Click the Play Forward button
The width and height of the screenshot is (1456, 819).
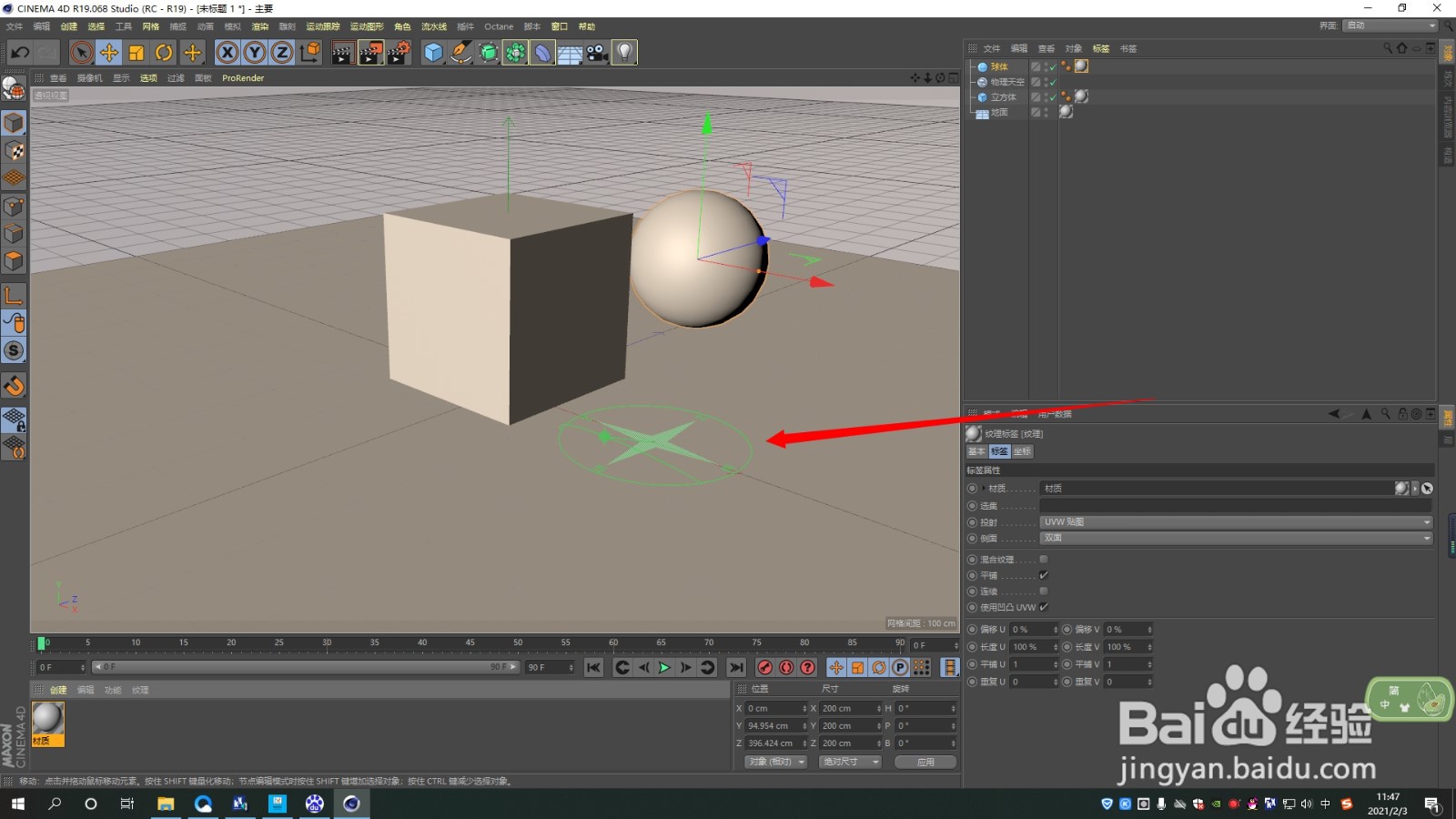[x=664, y=668]
